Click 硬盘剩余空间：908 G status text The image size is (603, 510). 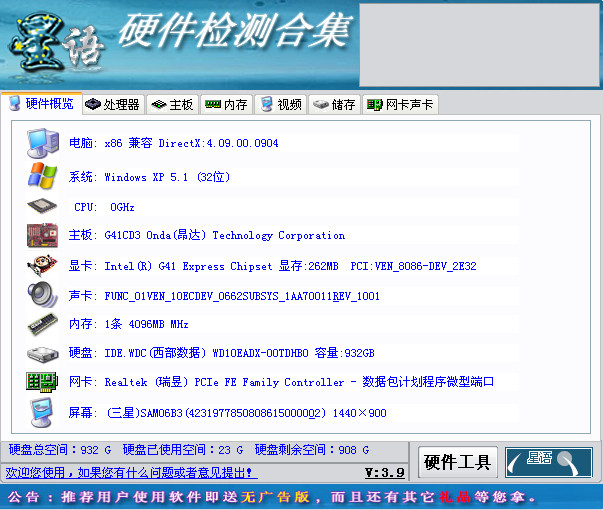tap(312, 450)
